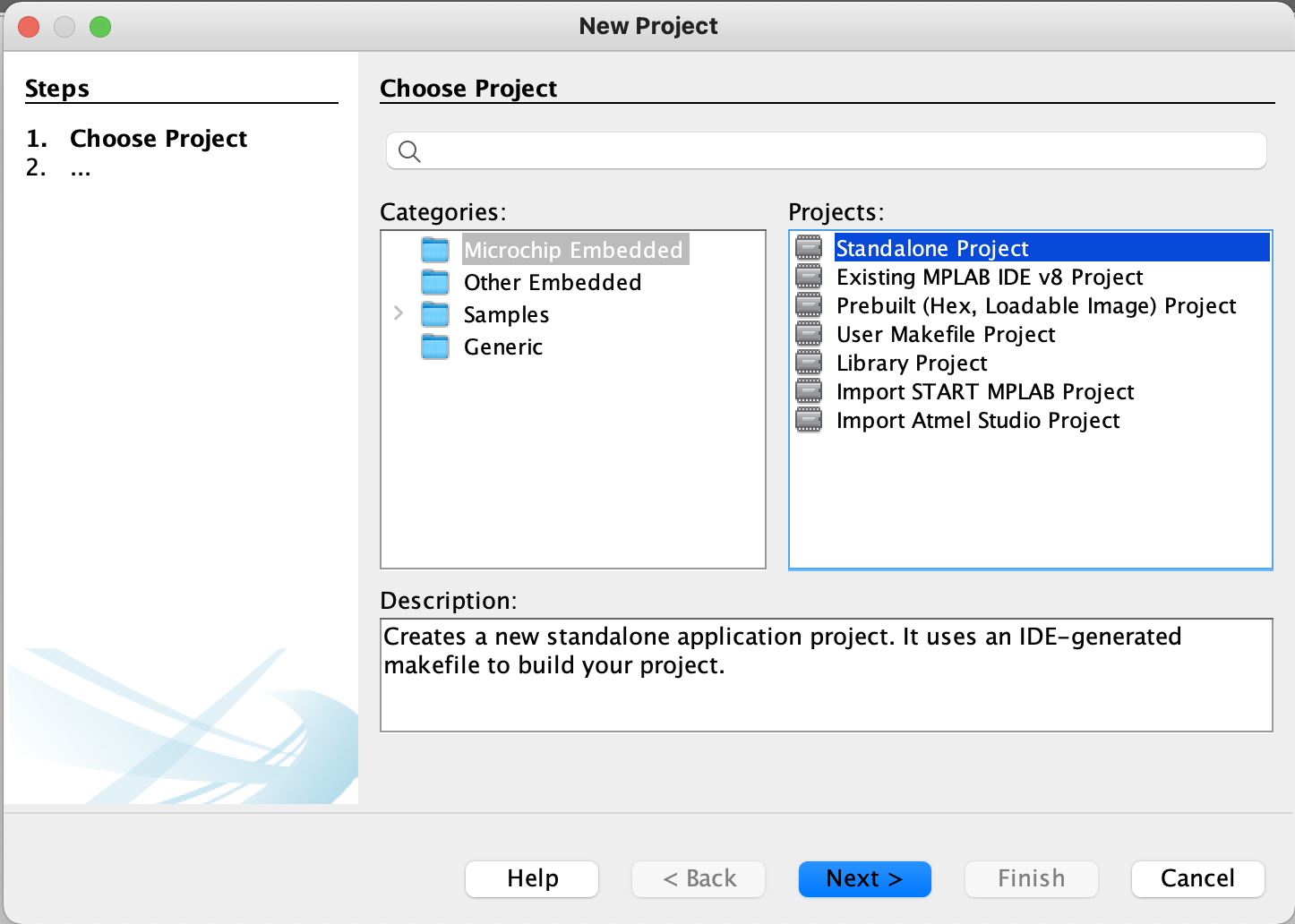Expand the Samples category chevron
1295x924 pixels.
pyautogui.click(x=399, y=313)
